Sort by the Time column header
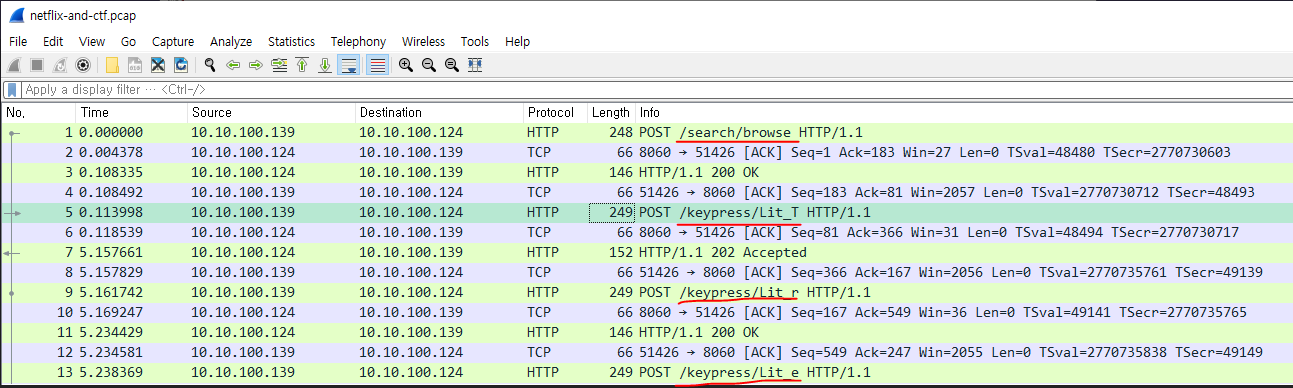 click(x=131, y=113)
